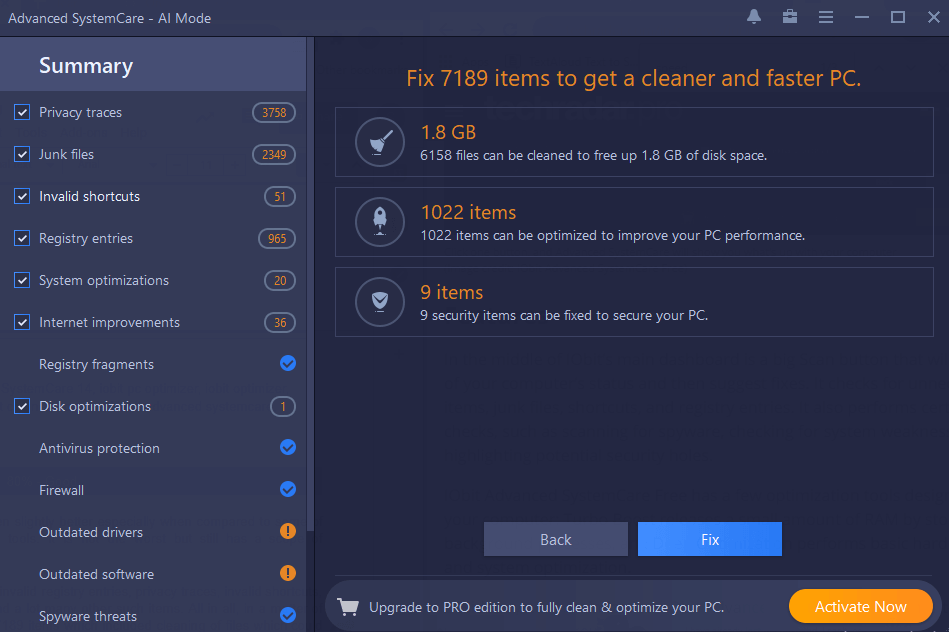This screenshot has height=632, width=949.
Task: Select the Firewall category label
Action: coord(62,490)
